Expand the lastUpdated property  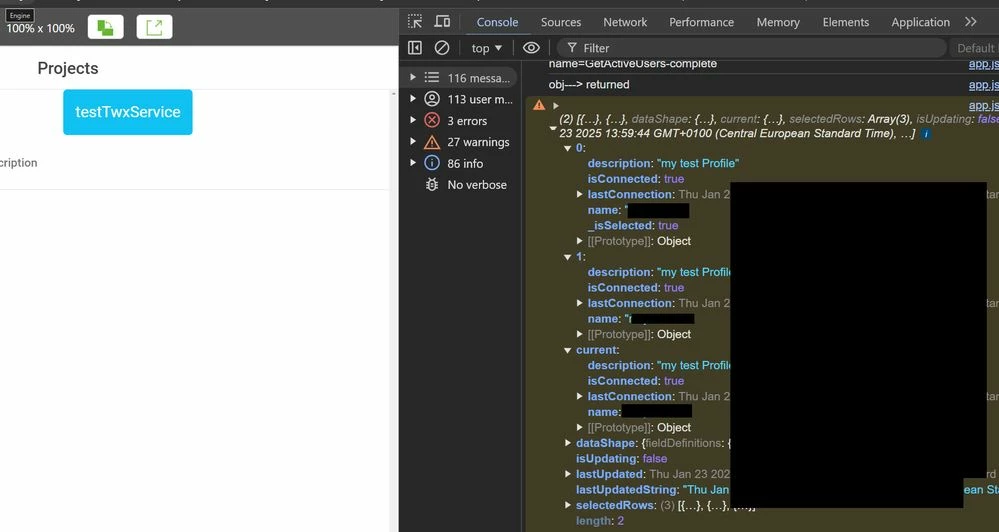pyautogui.click(x=568, y=474)
